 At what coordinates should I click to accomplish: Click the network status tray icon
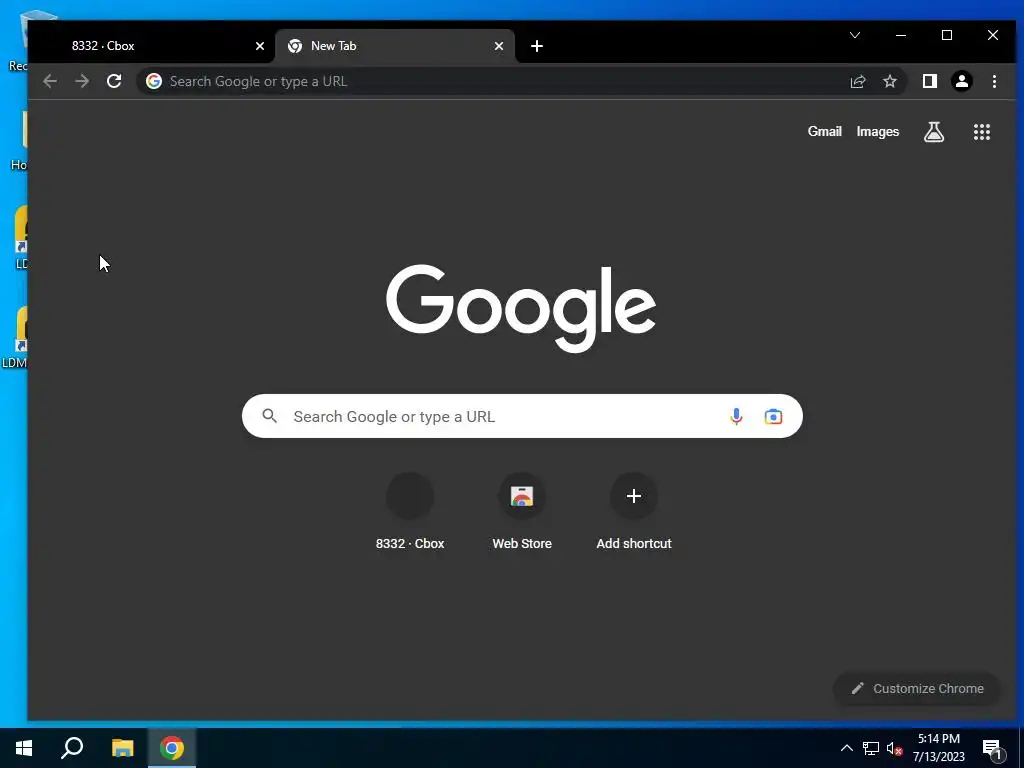pyautogui.click(x=871, y=748)
